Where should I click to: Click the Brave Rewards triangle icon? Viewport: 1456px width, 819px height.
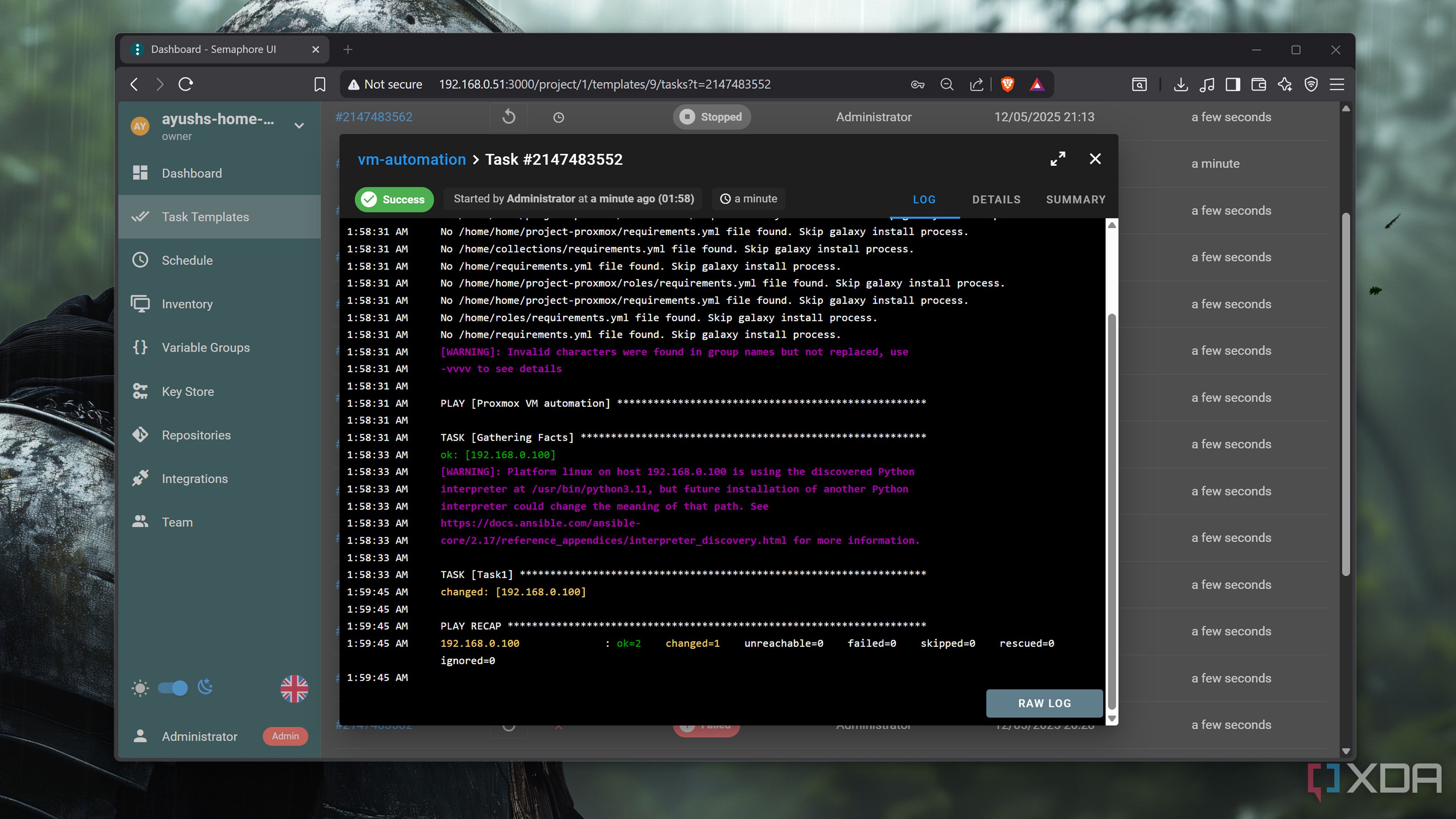coord(1037,84)
